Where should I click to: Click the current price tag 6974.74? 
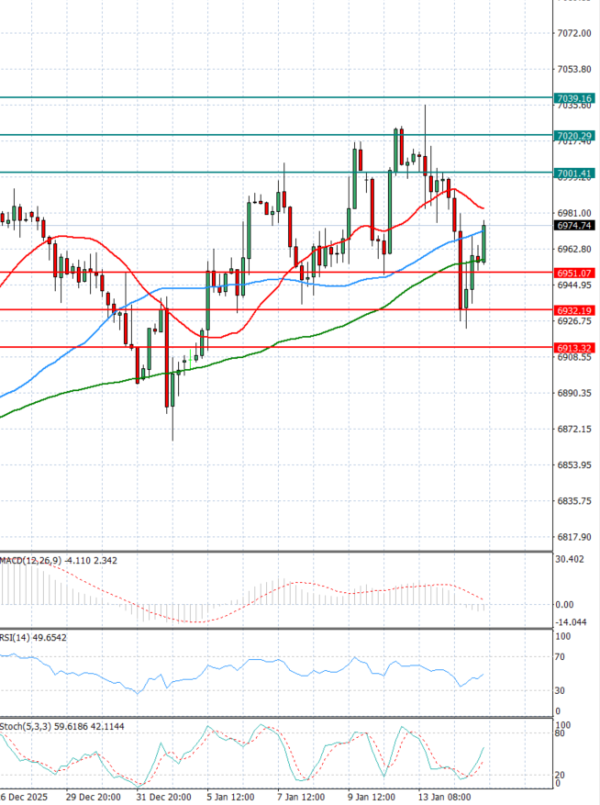(574, 226)
